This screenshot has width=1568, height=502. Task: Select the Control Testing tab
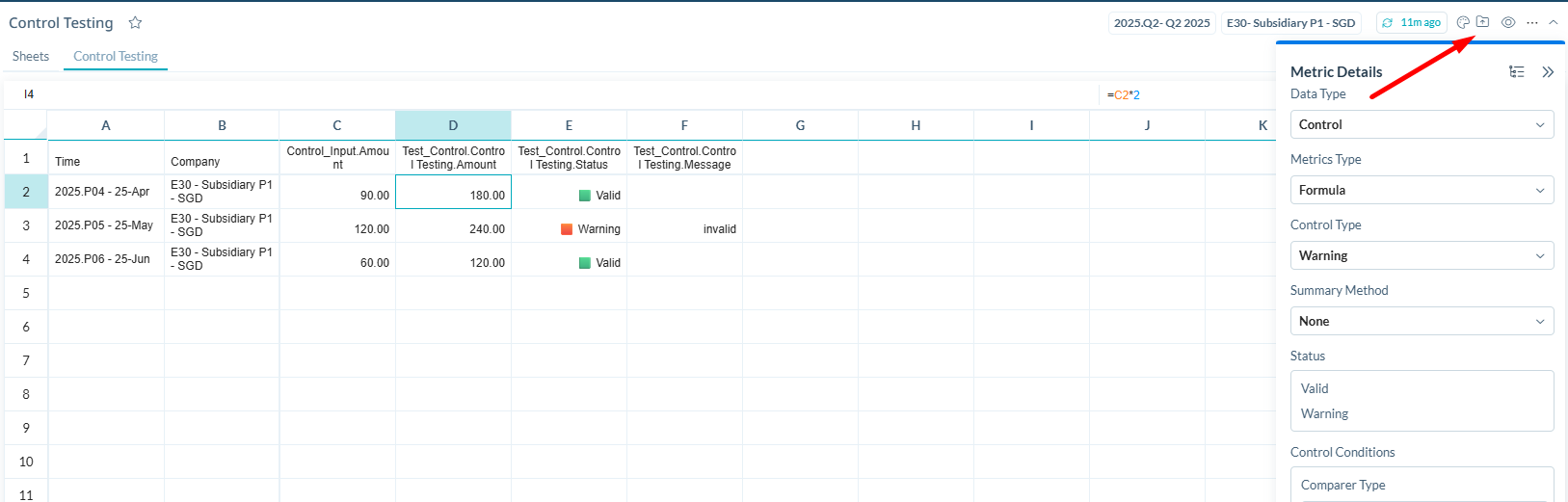pos(116,56)
